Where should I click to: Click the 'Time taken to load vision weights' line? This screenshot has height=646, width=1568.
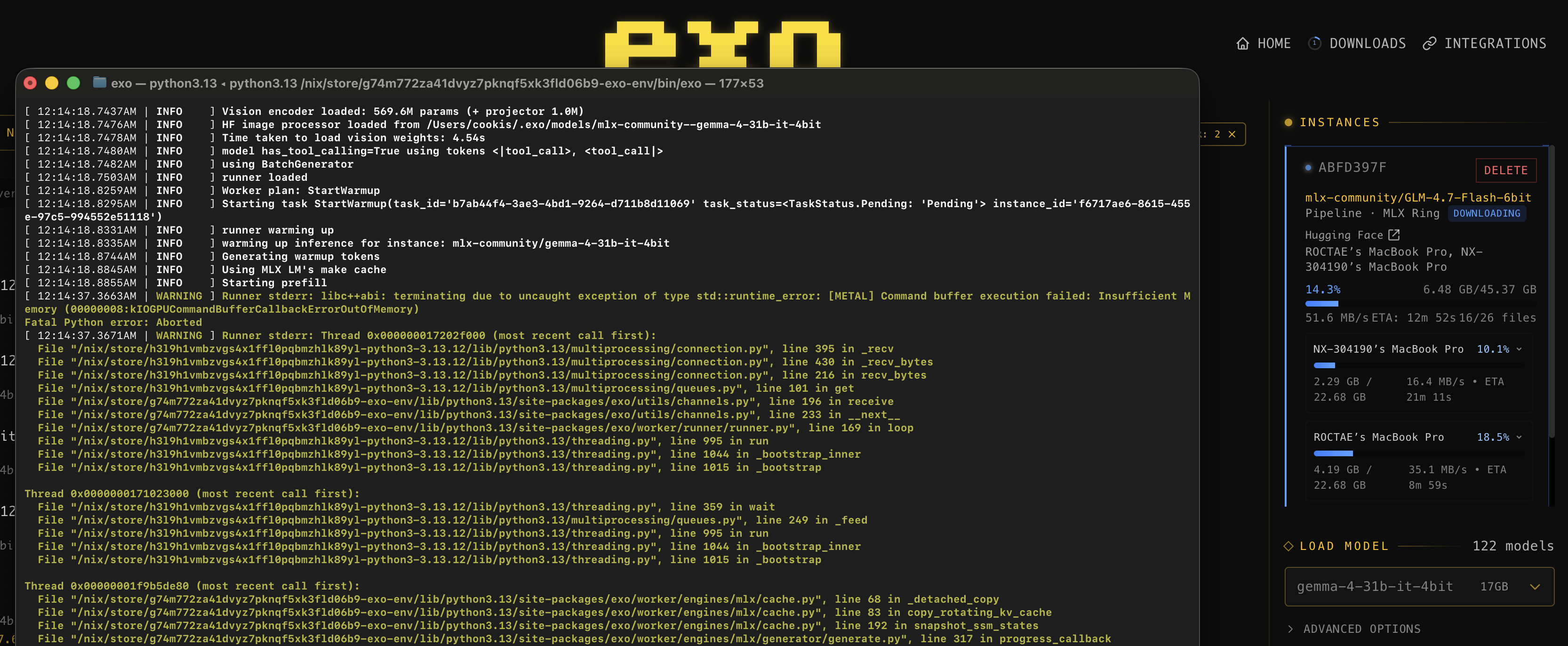pyautogui.click(x=354, y=138)
